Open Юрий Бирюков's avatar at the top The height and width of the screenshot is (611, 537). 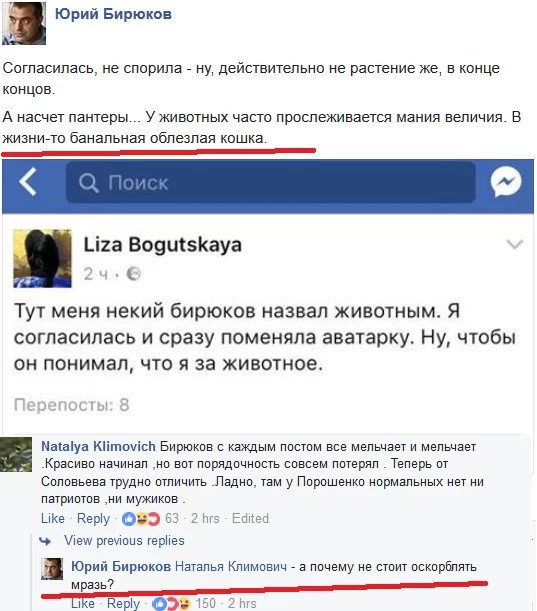(x=24, y=23)
